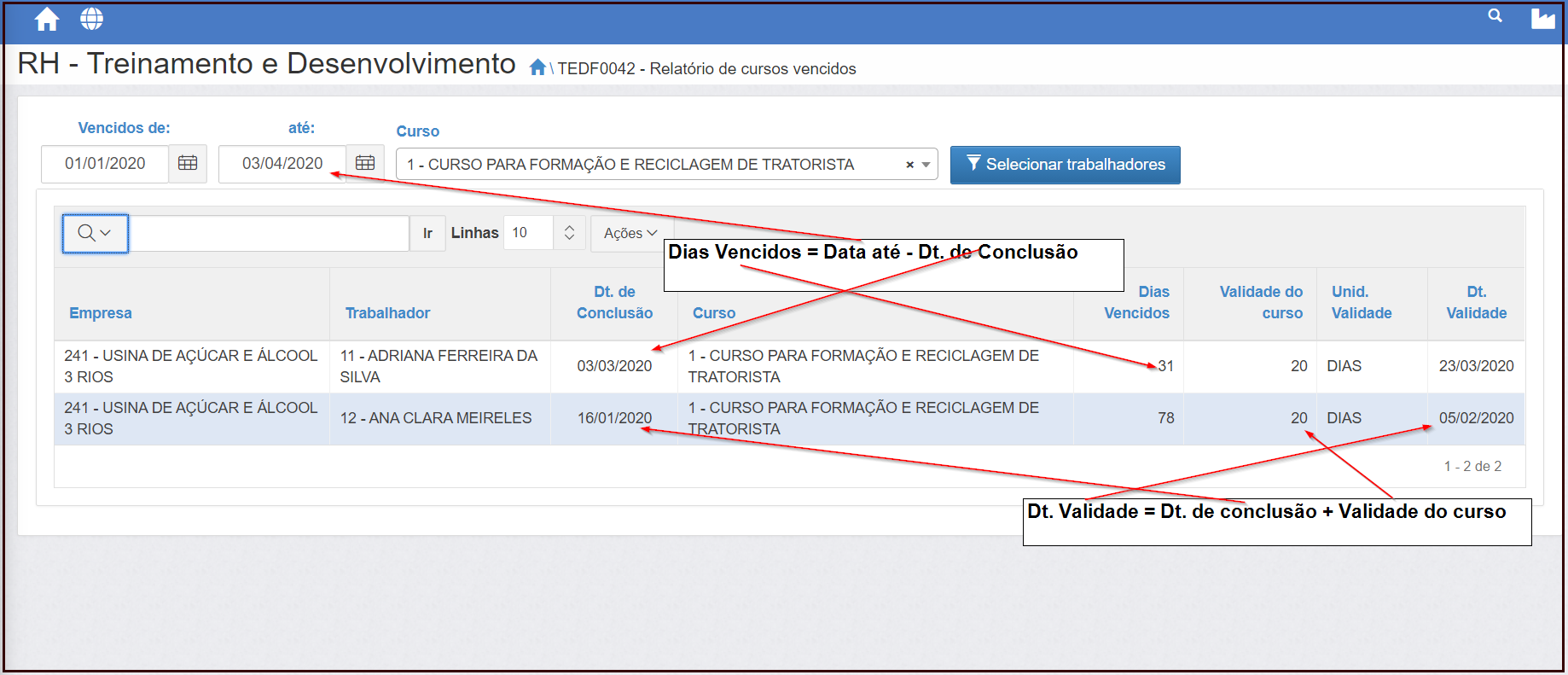Click validity date 05/02/2020

[x=1476, y=418]
